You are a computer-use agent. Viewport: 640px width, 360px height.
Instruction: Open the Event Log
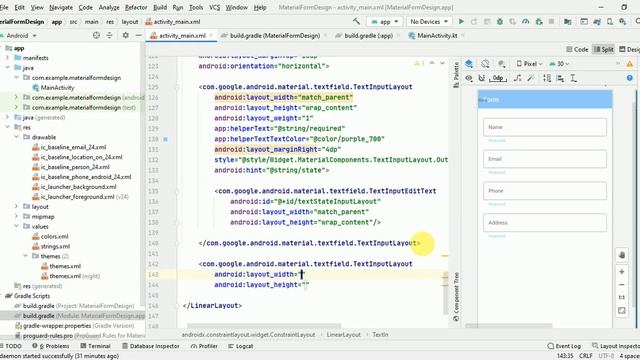click(564, 346)
